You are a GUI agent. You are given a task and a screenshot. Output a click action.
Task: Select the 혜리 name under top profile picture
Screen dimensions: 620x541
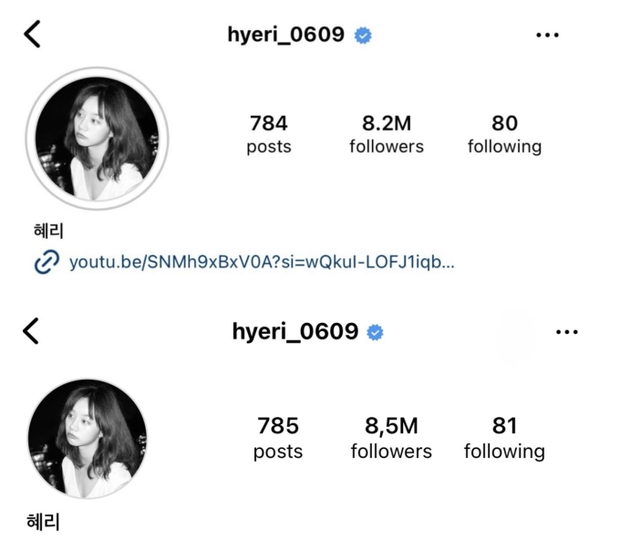48,231
